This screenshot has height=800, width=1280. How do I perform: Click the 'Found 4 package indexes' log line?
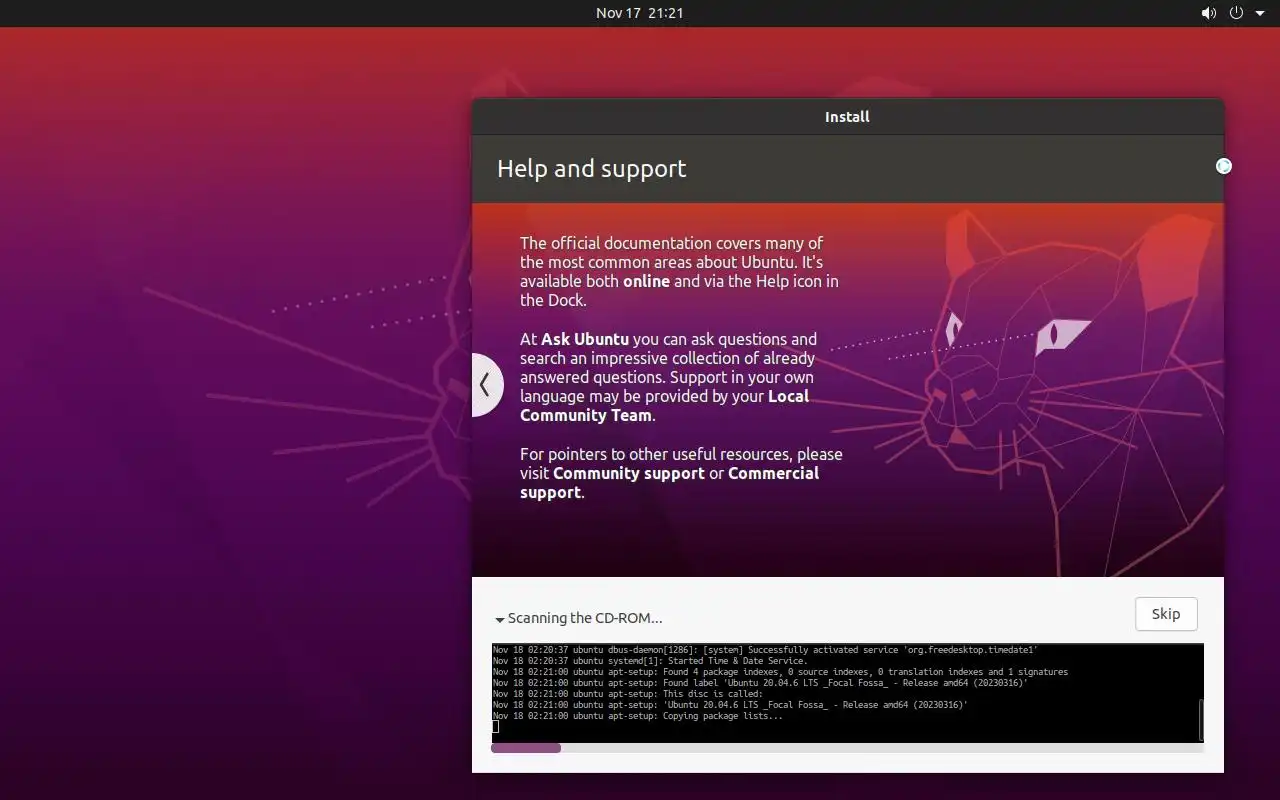tap(780, 672)
